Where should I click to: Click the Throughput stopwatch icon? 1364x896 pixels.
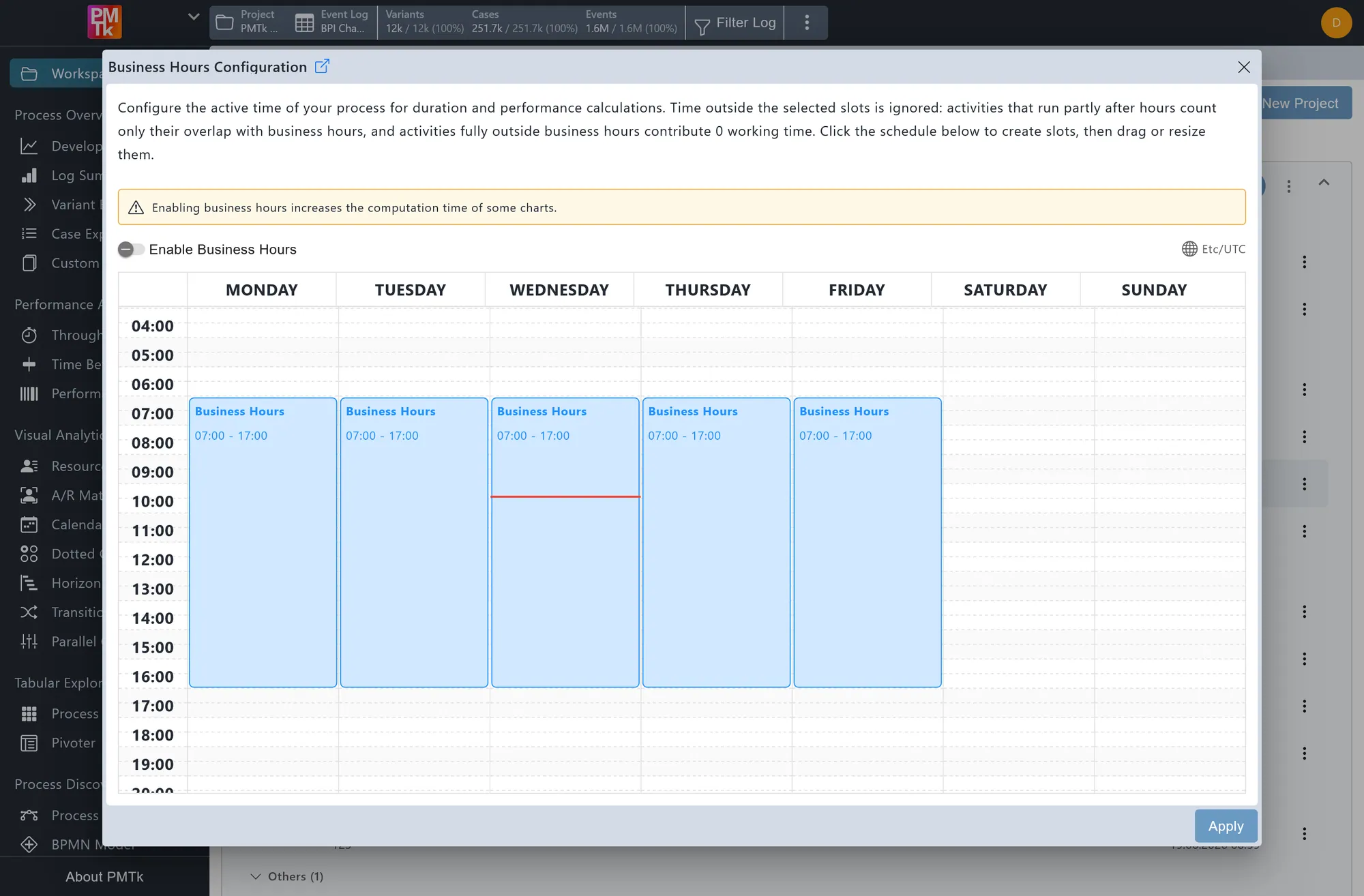[29, 335]
